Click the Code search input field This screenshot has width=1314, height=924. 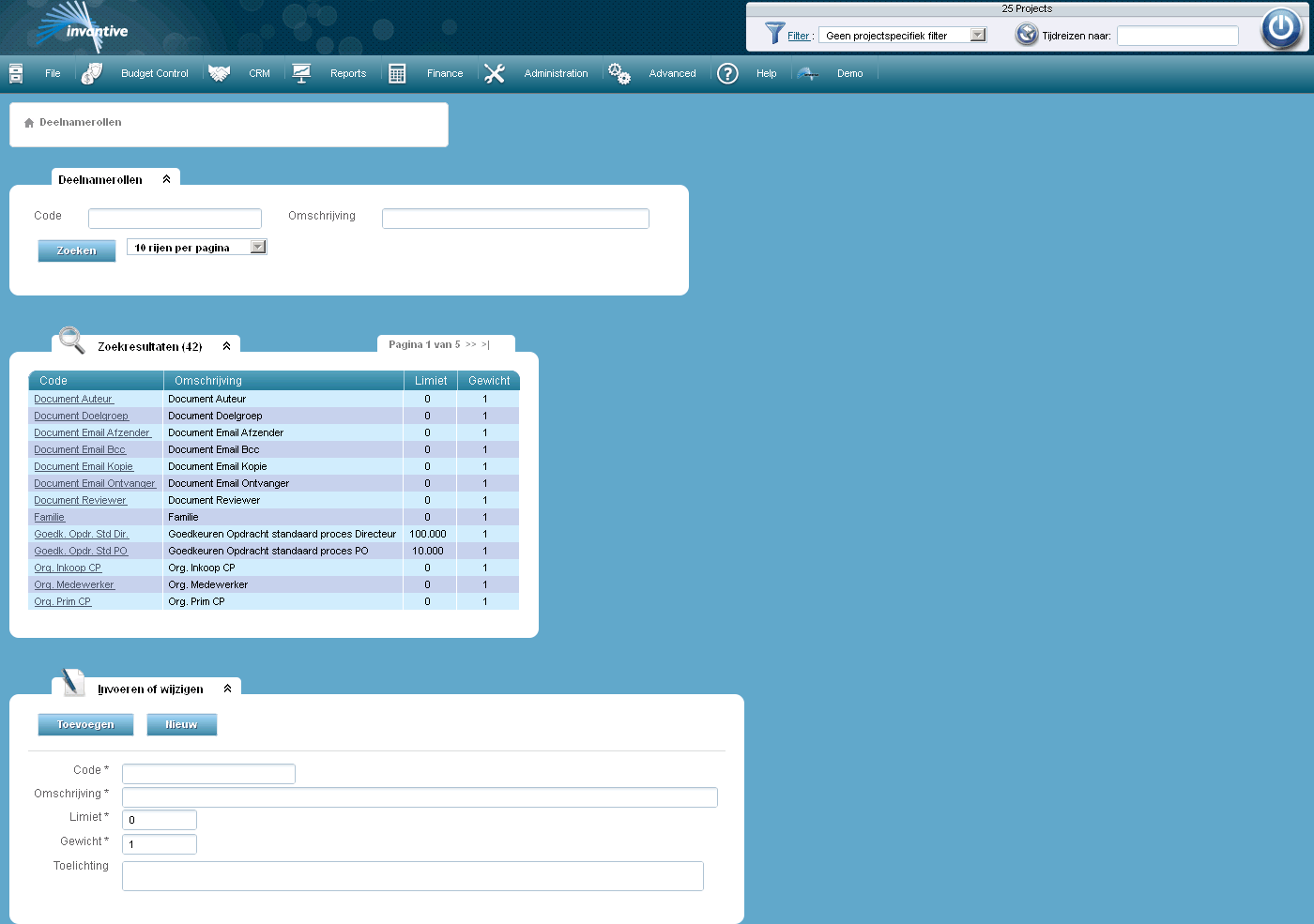click(x=175, y=219)
